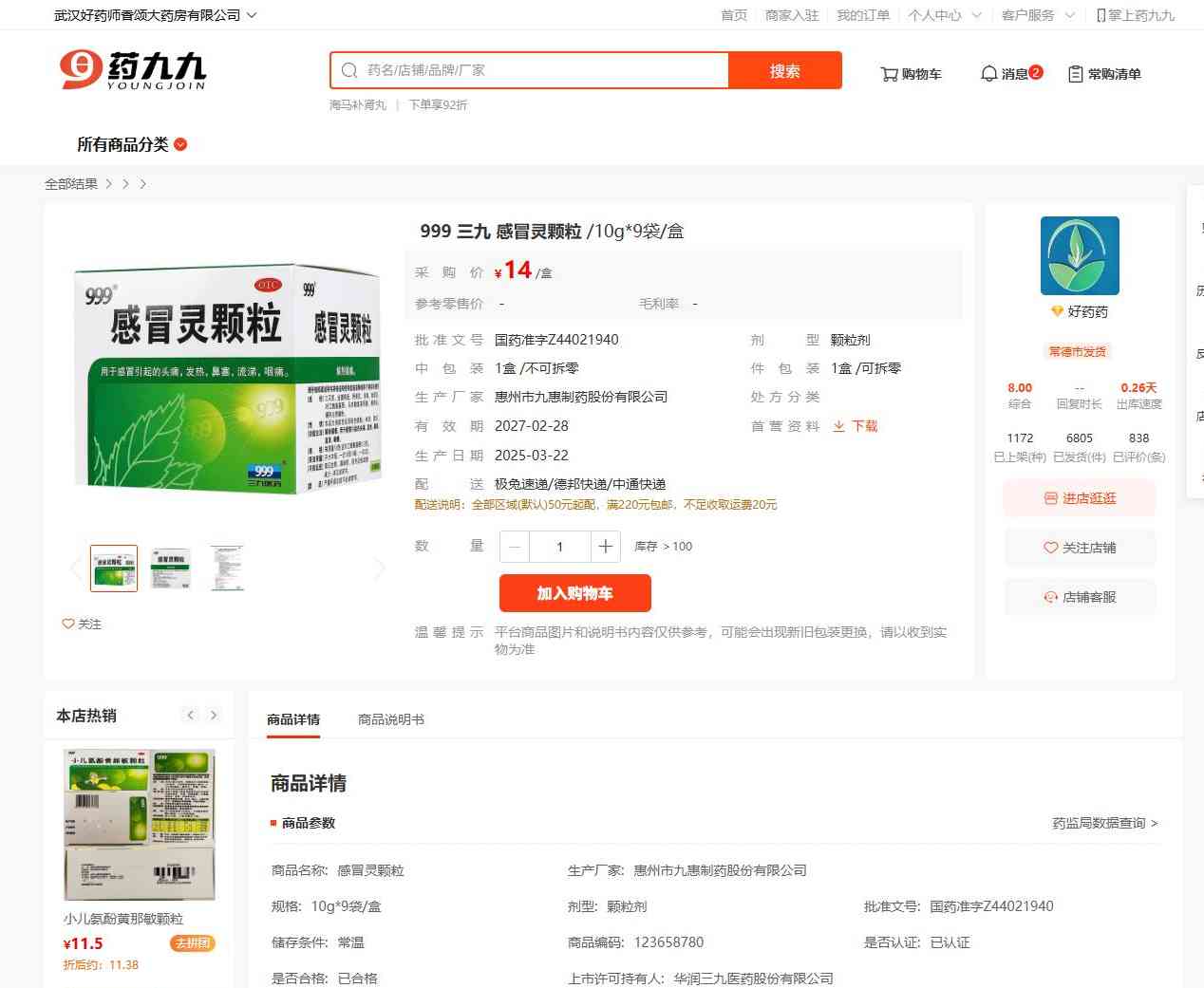Viewport: 1204px width, 988px height.
Task: Click the download icon for 首营资料
Action: click(839, 426)
